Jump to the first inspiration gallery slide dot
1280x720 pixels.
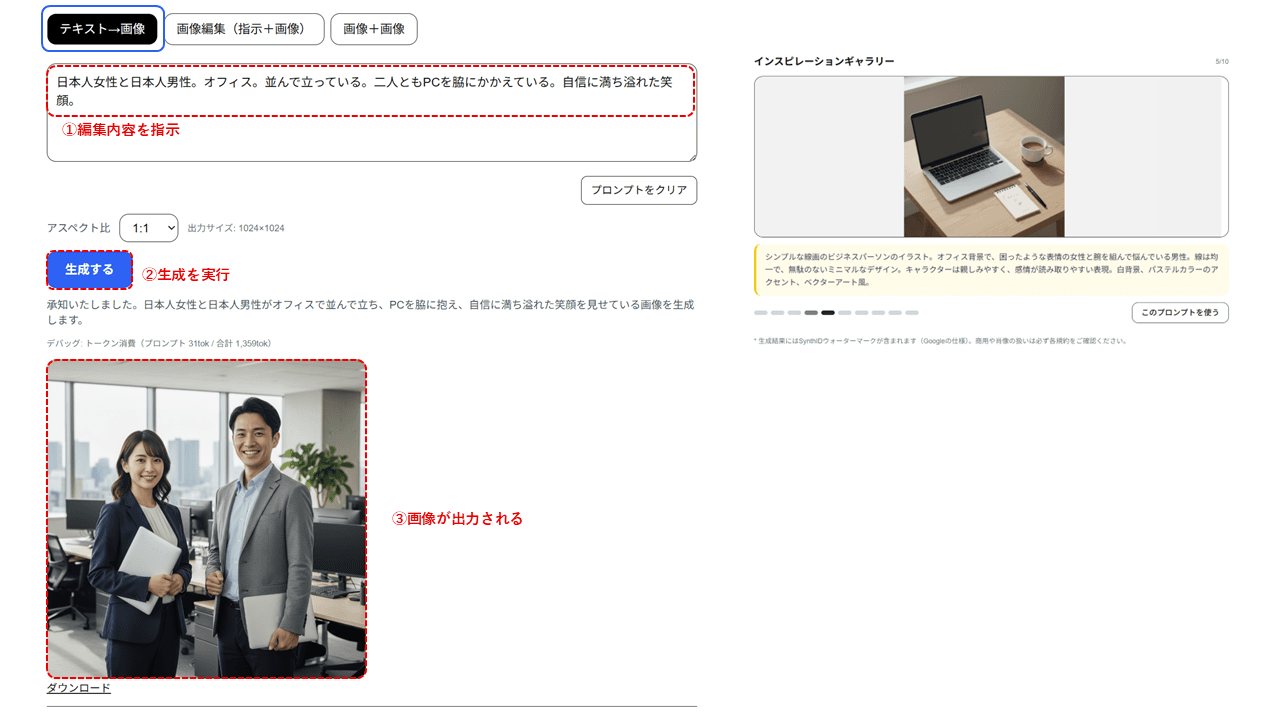760,312
